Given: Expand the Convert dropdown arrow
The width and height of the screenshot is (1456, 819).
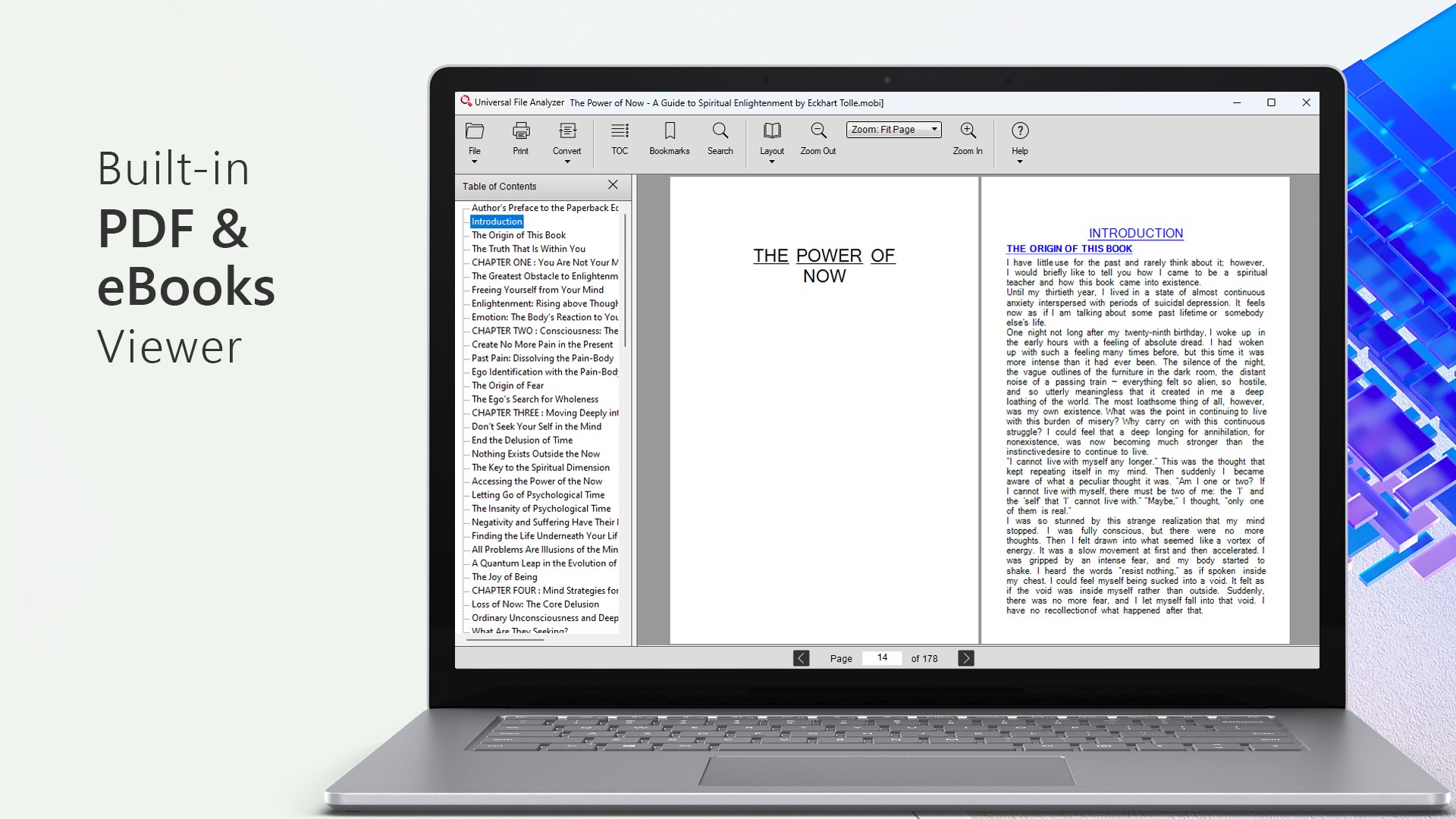Looking at the screenshot, I should [x=566, y=162].
